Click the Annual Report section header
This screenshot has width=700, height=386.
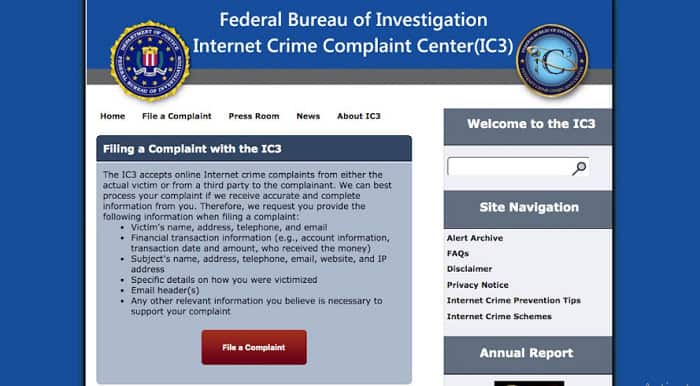click(528, 354)
